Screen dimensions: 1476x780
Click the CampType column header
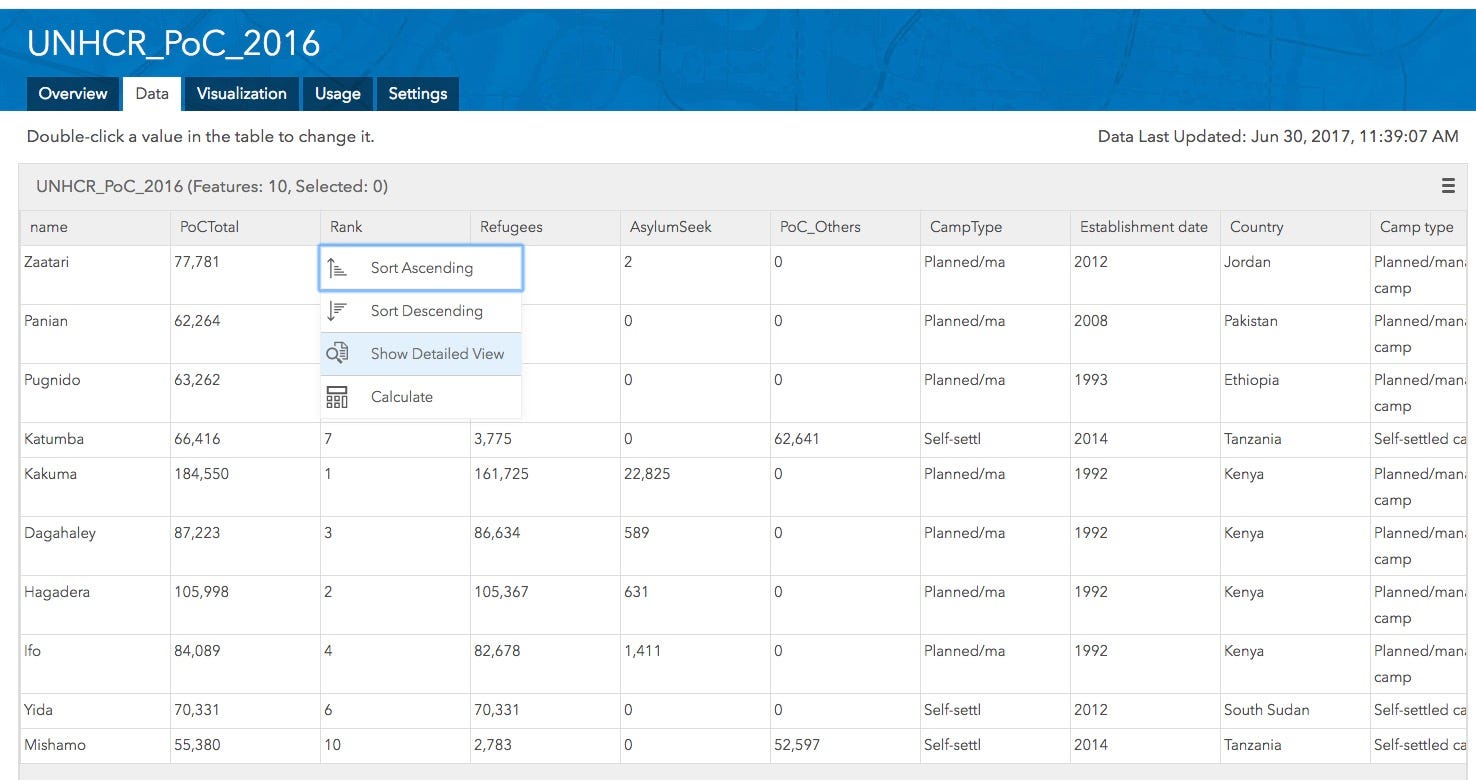point(995,227)
